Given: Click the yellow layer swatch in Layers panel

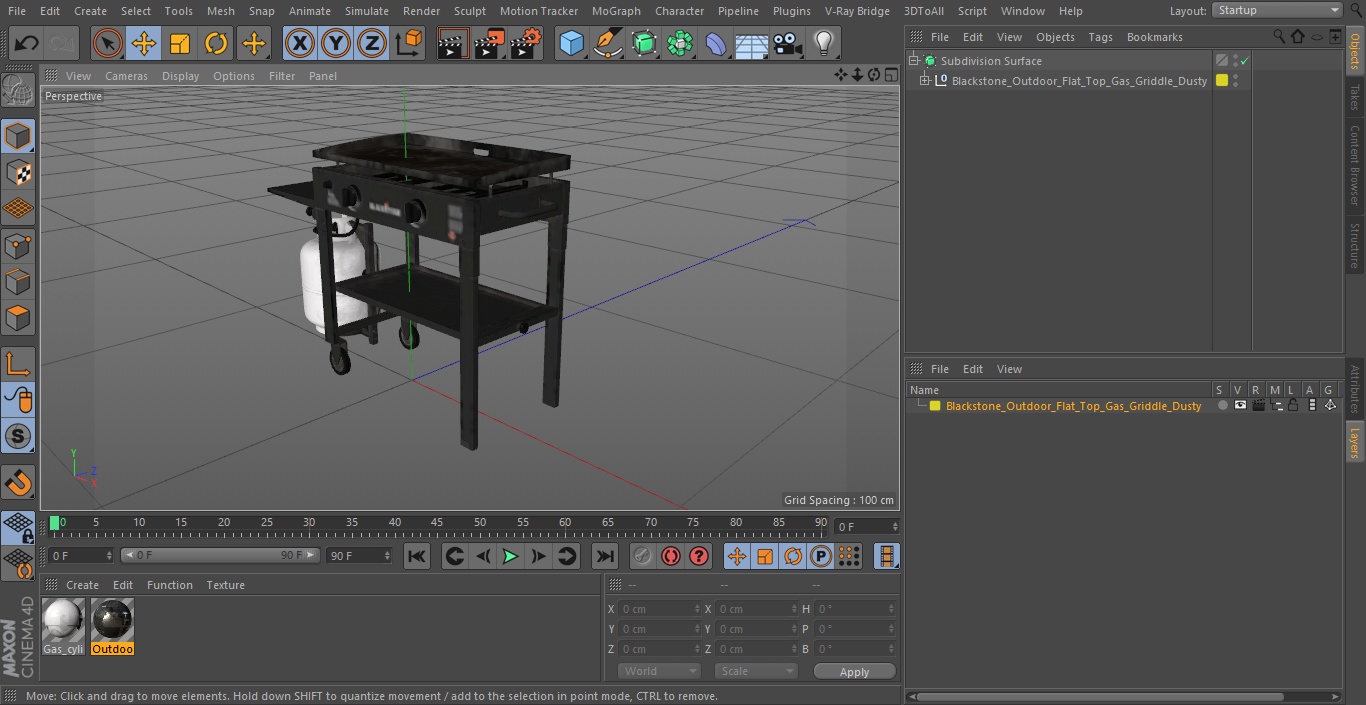Looking at the screenshot, I should 935,406.
